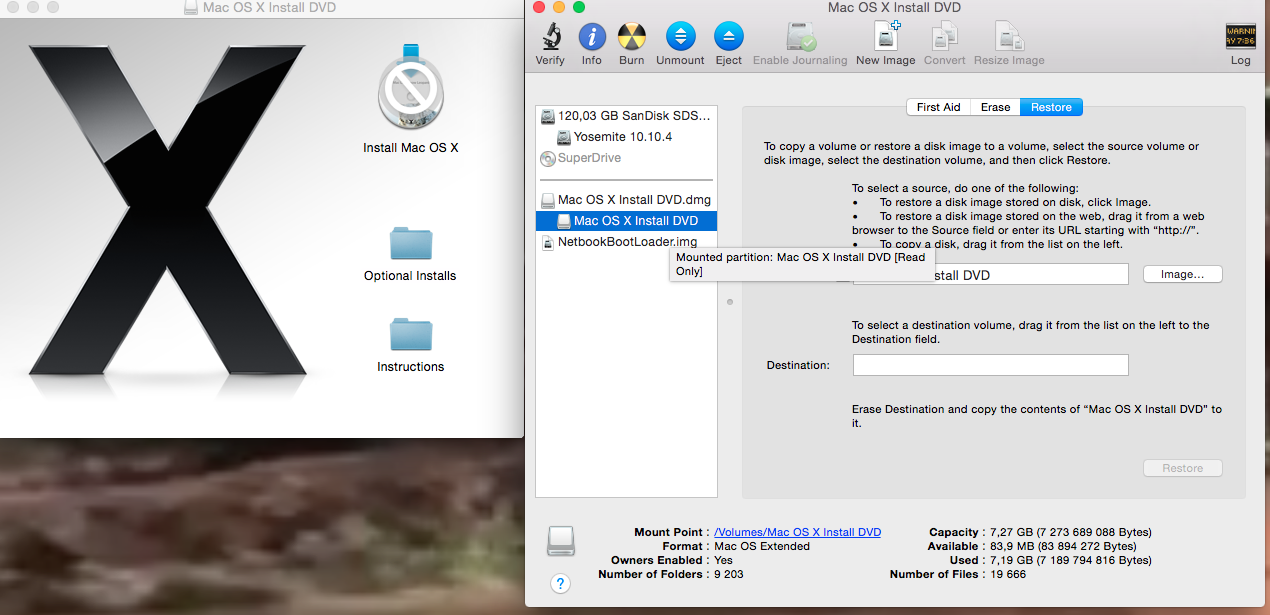Click the Enable Journaling icon

click(x=800, y=37)
